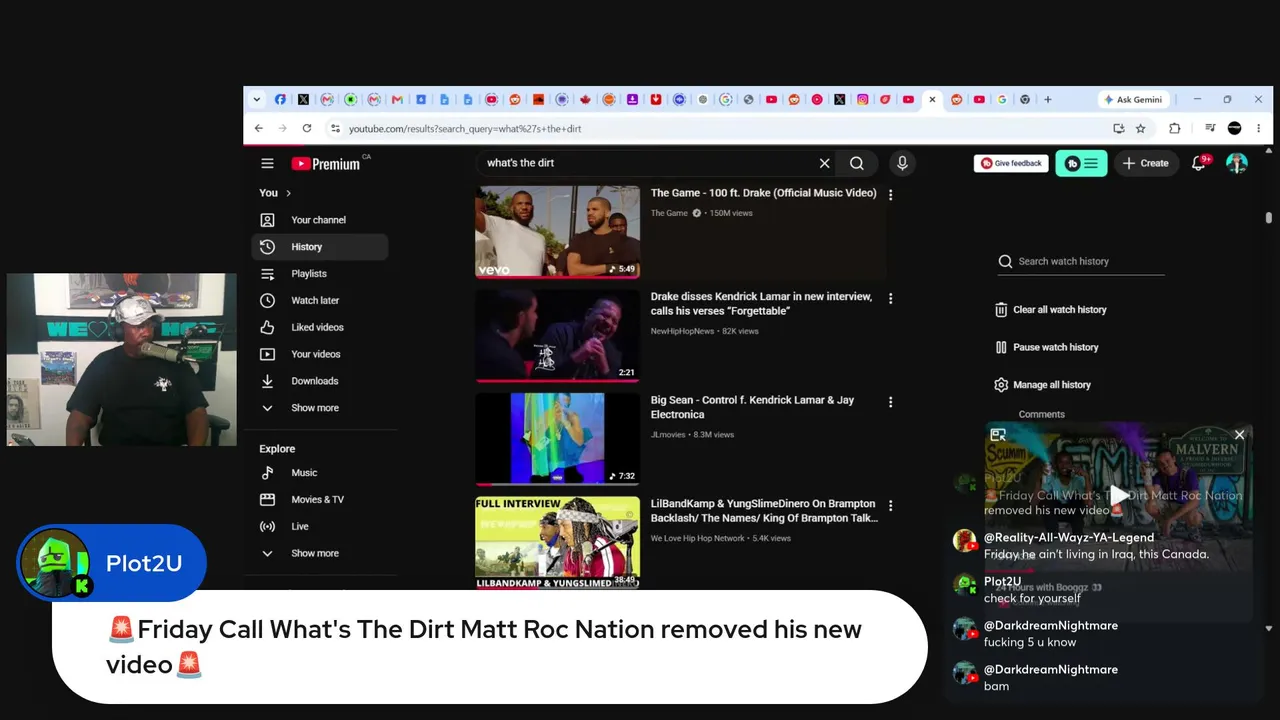
Task: Open the Live explore section
Action: 300,527
